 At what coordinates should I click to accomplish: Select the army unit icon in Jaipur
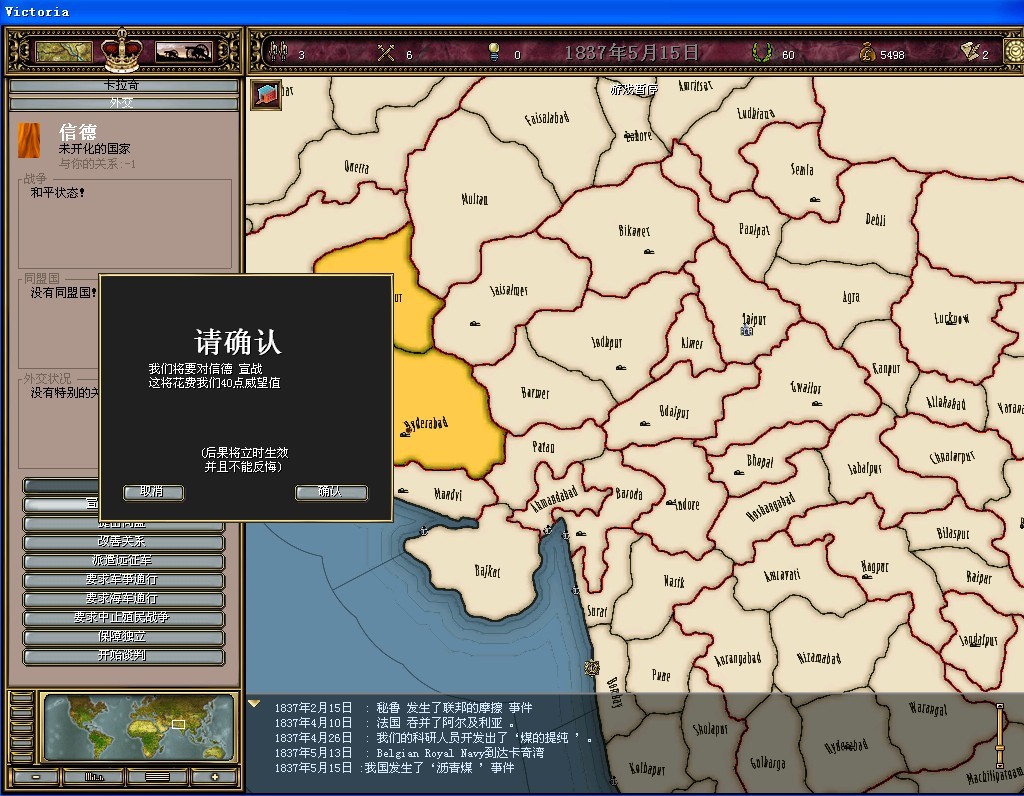tap(746, 331)
